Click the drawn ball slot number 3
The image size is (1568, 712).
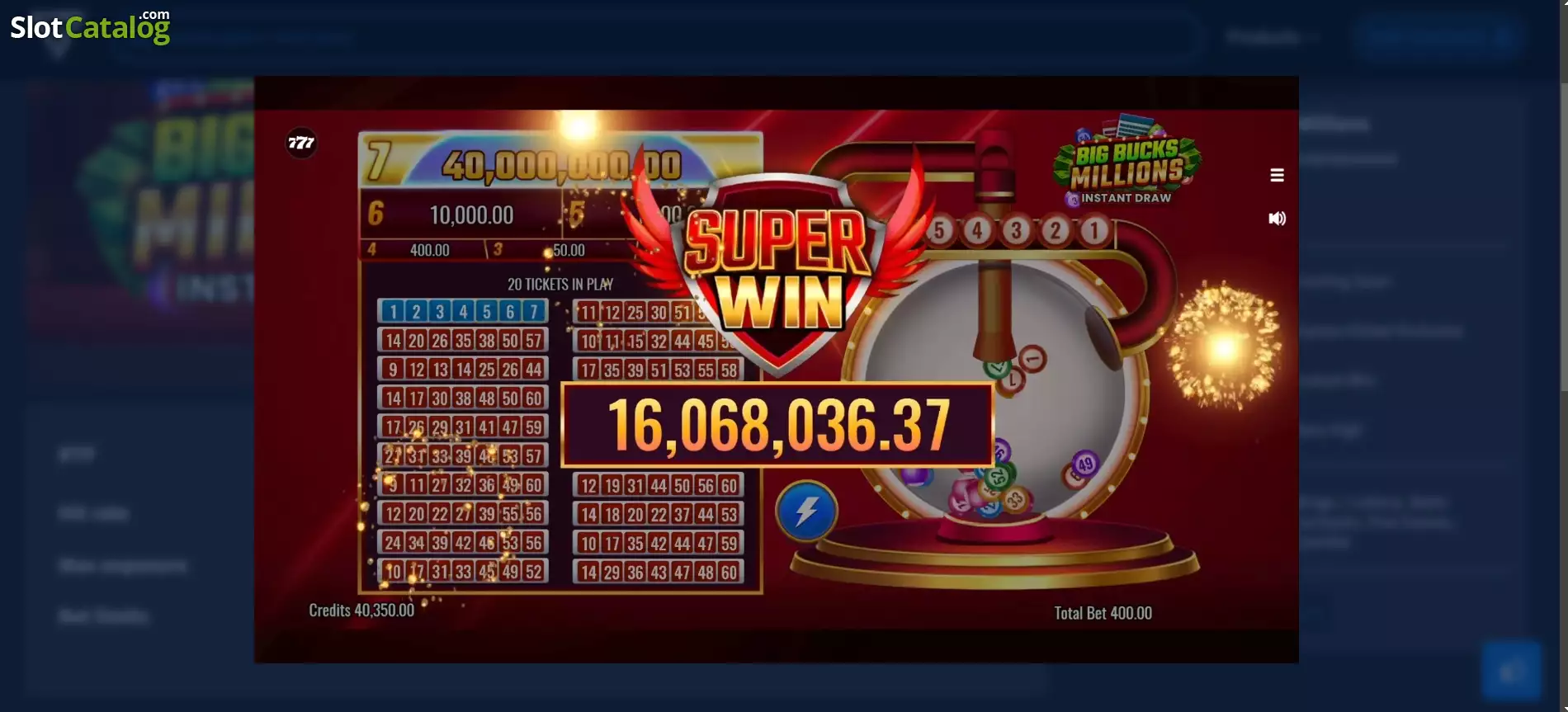1017,230
